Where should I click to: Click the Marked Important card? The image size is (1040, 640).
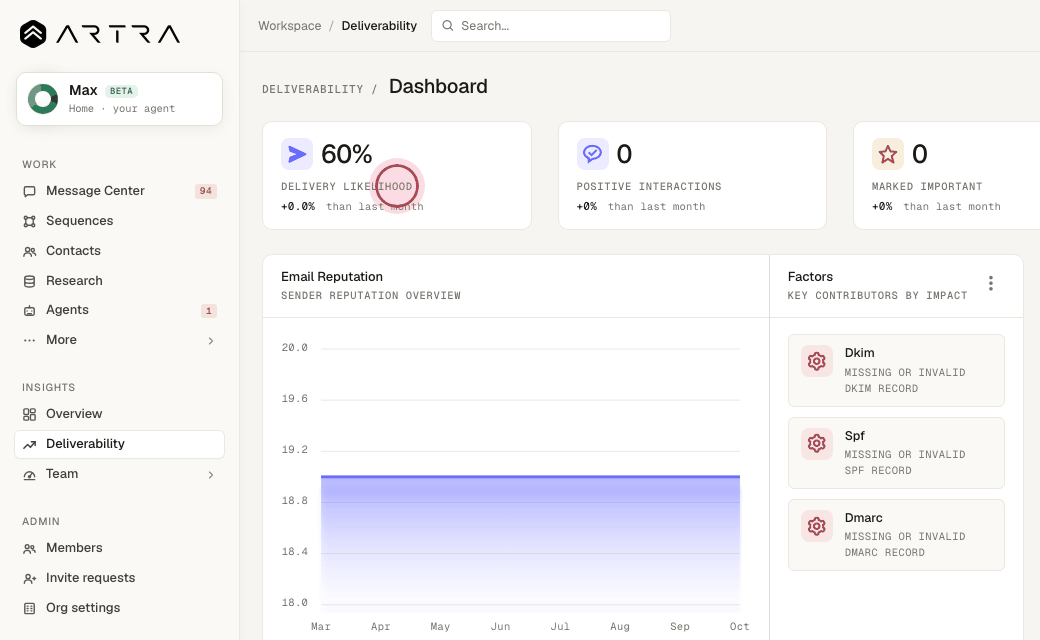point(946,176)
